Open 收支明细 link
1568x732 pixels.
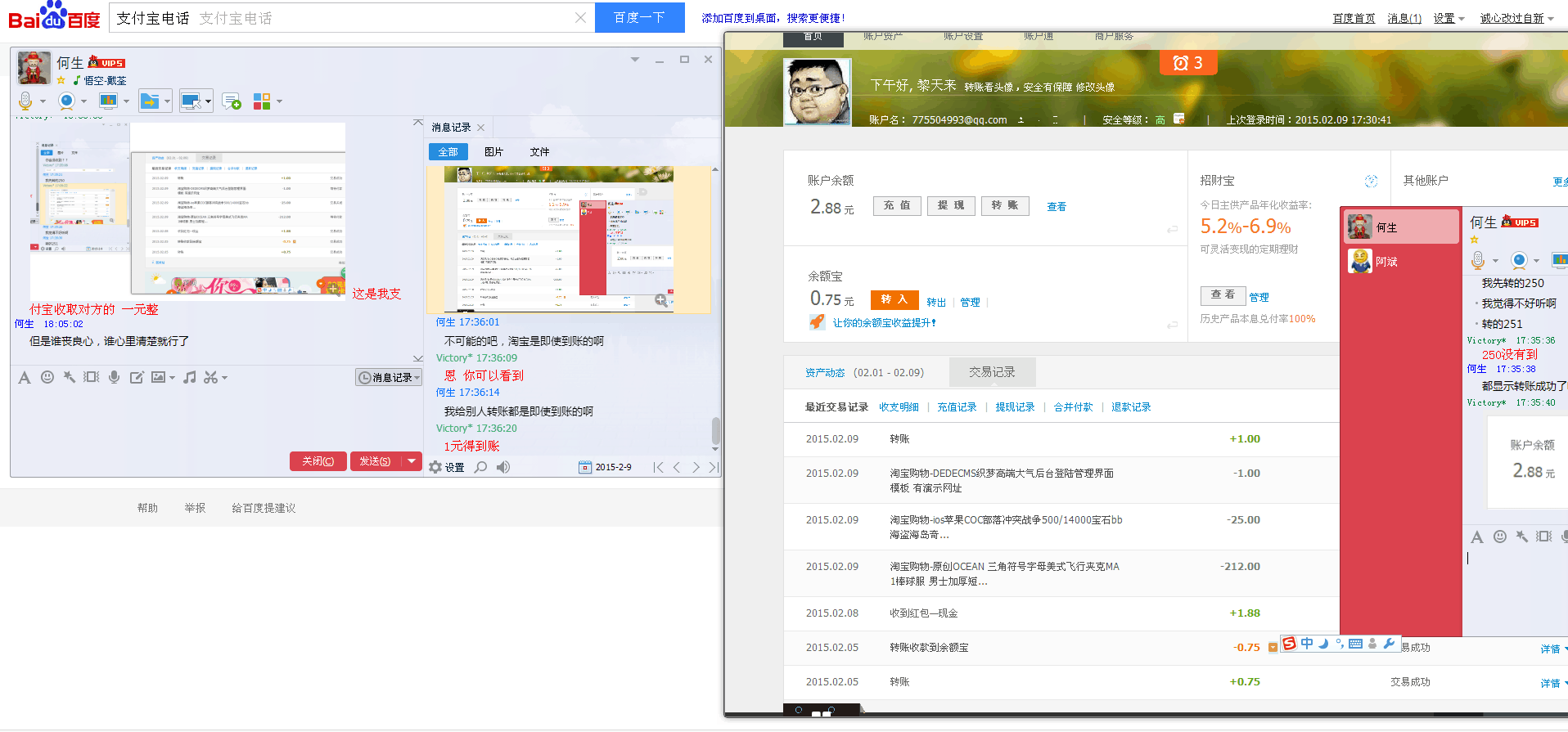pyautogui.click(x=899, y=407)
